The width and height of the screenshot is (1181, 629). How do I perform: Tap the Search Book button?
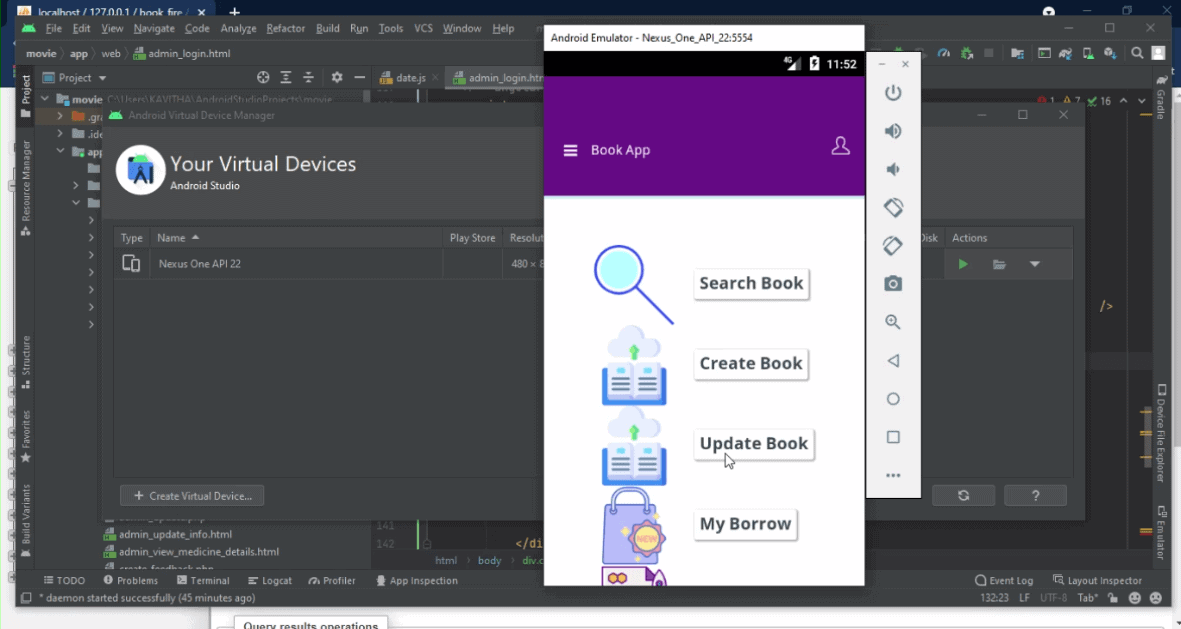pyautogui.click(x=751, y=284)
